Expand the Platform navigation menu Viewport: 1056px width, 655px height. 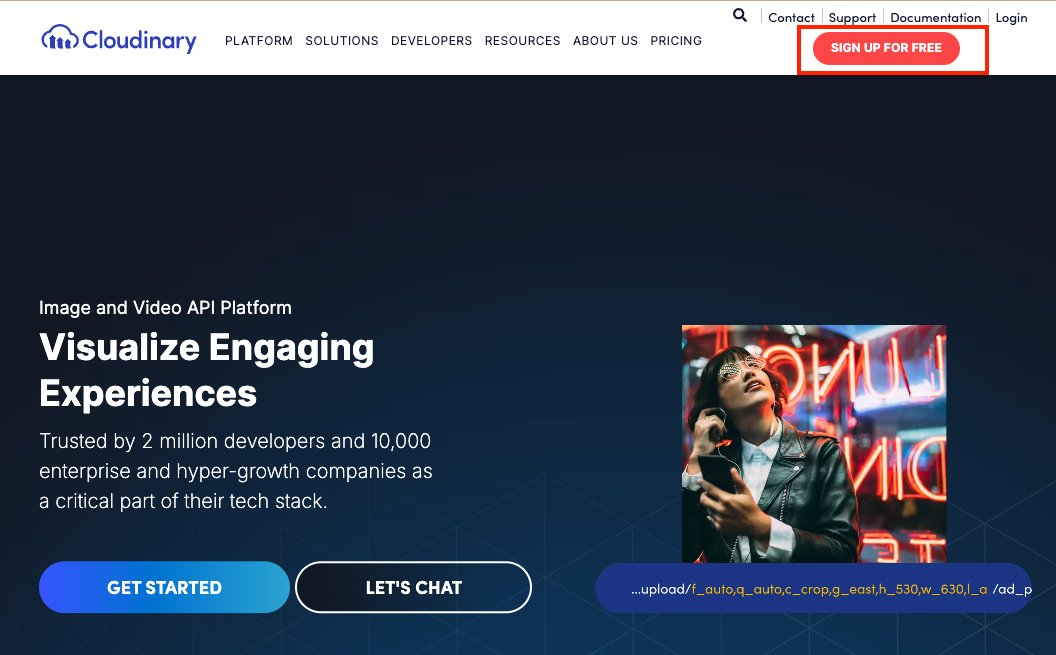click(258, 41)
